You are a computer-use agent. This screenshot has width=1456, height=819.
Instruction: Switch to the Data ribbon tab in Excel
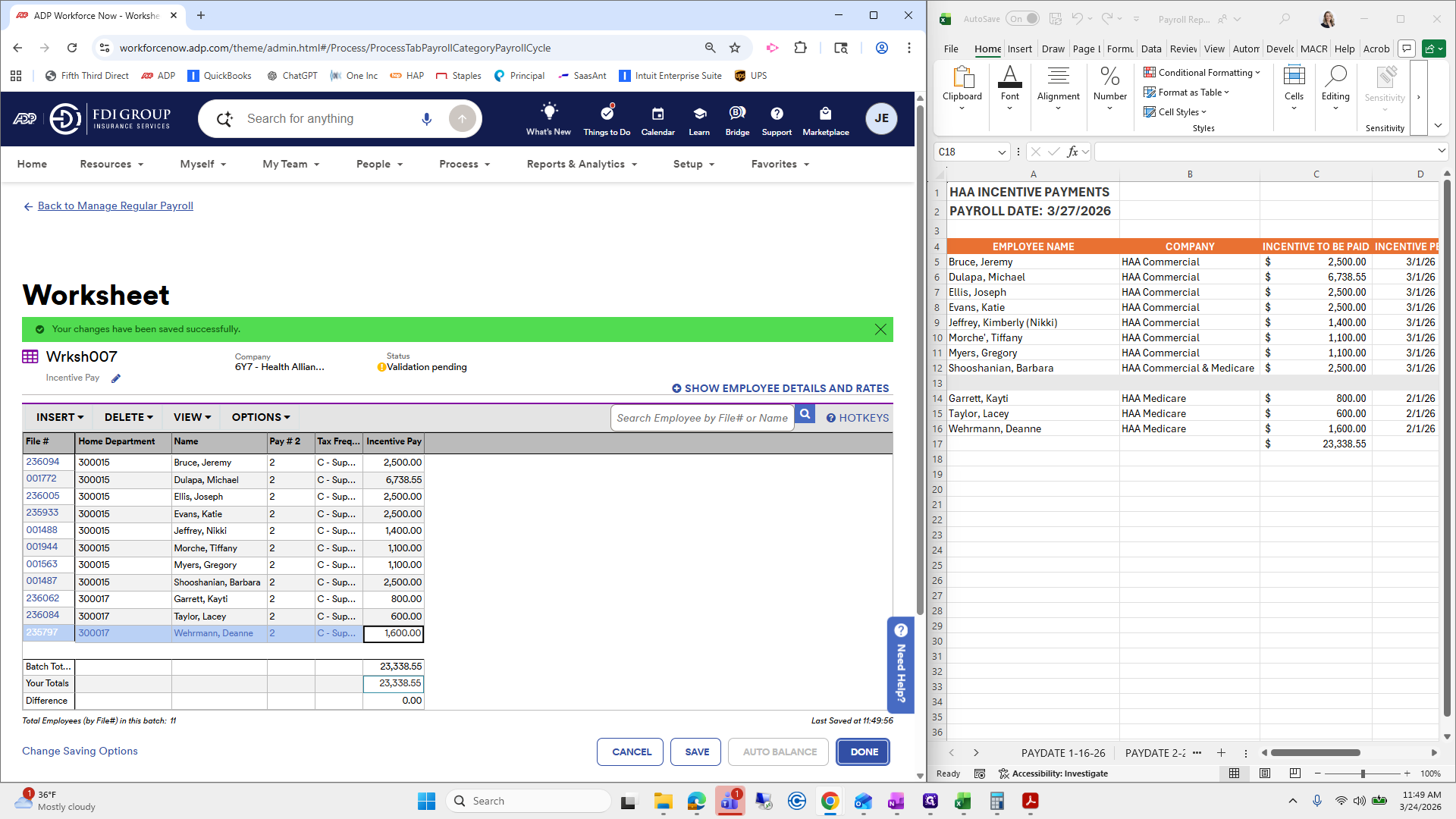click(1151, 48)
